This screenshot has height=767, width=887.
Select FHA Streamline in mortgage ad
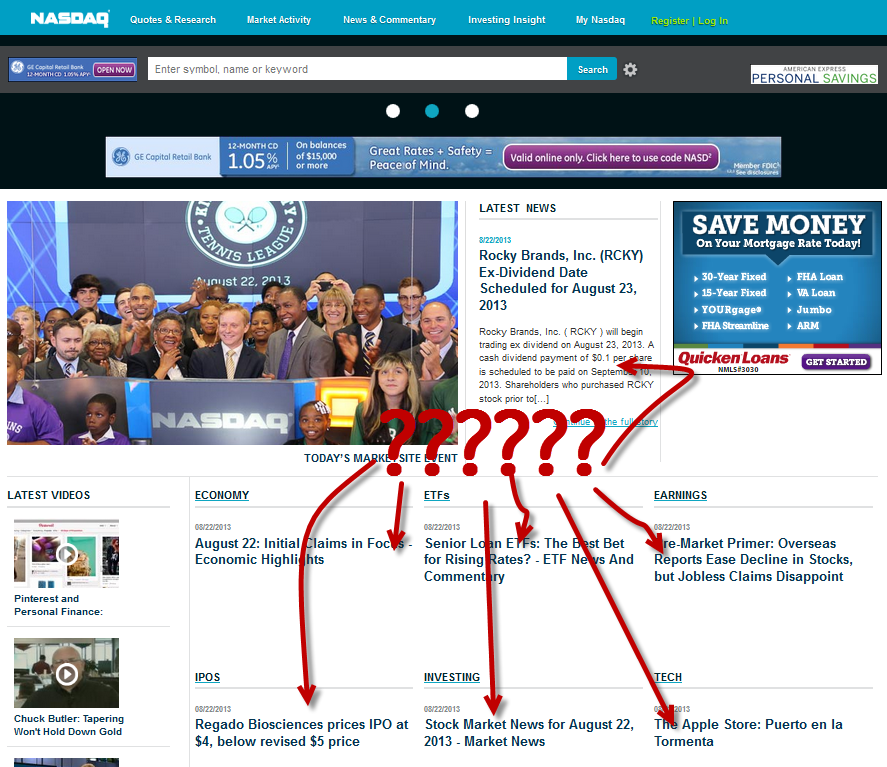(x=735, y=326)
